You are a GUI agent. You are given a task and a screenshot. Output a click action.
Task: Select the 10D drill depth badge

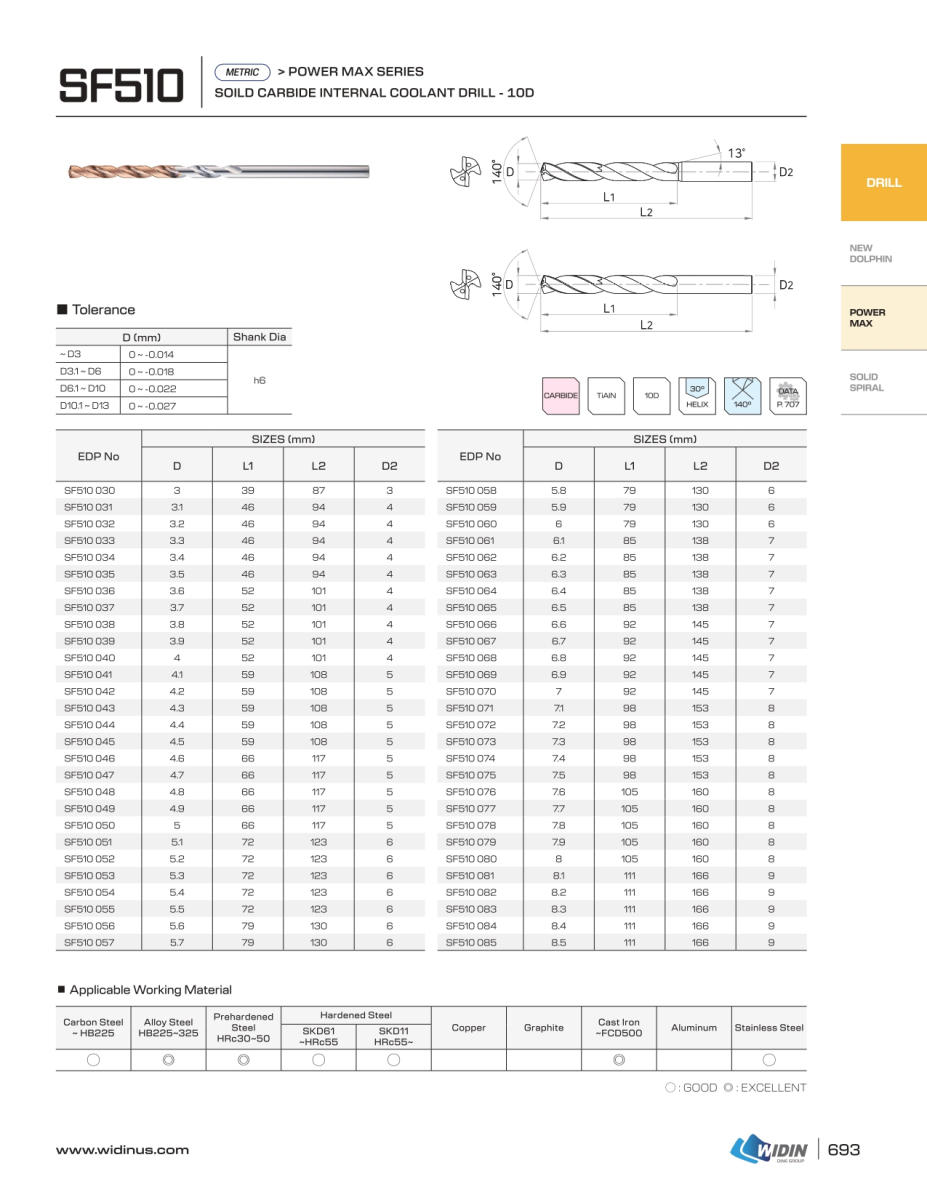[x=651, y=396]
